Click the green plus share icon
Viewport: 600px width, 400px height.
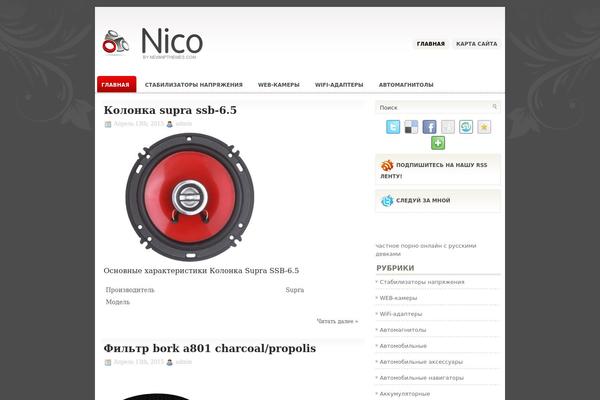tap(438, 143)
